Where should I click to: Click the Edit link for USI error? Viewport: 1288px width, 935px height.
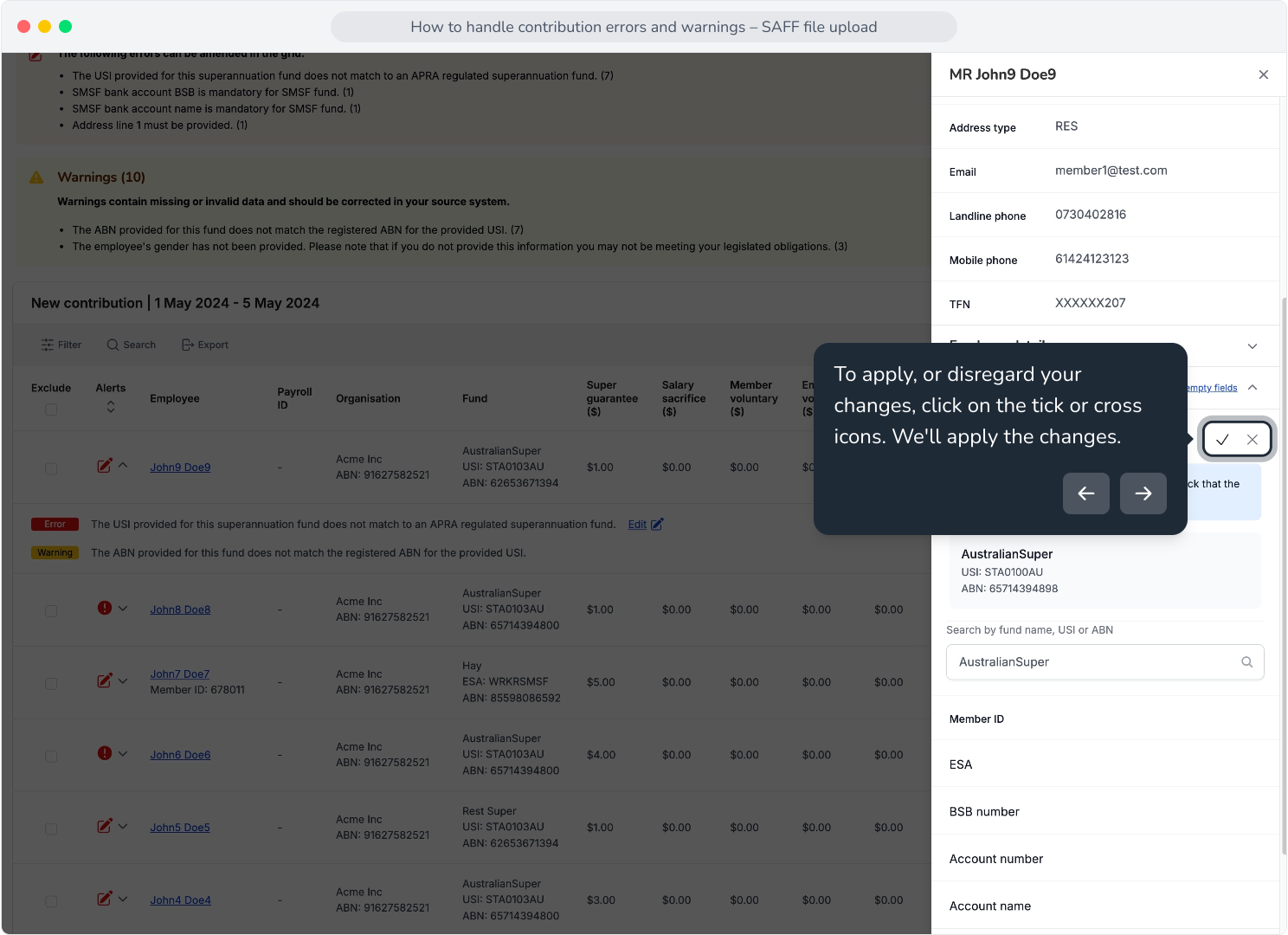point(637,525)
